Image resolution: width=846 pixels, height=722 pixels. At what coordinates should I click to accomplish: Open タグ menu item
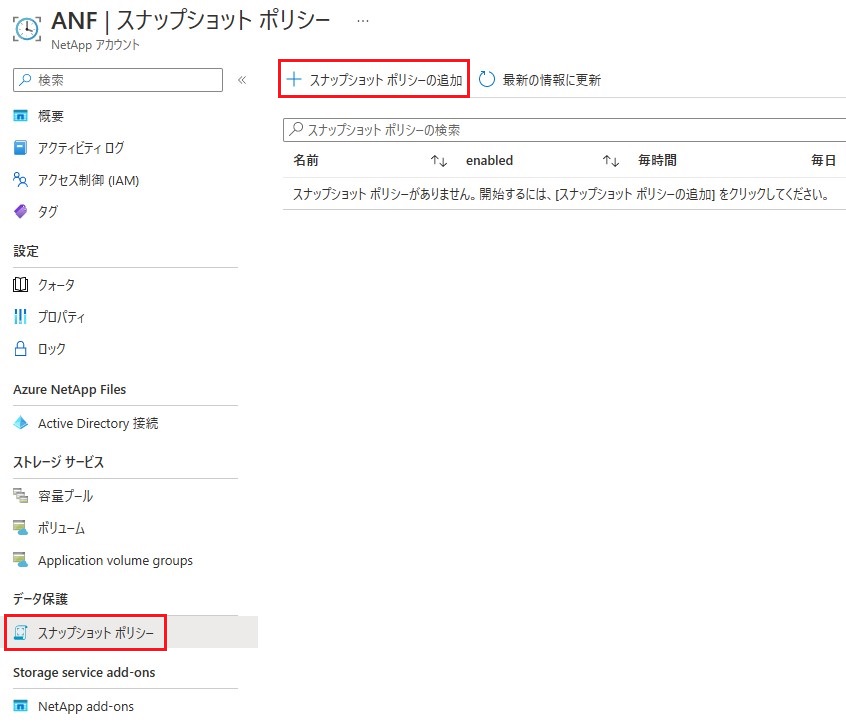[48, 212]
